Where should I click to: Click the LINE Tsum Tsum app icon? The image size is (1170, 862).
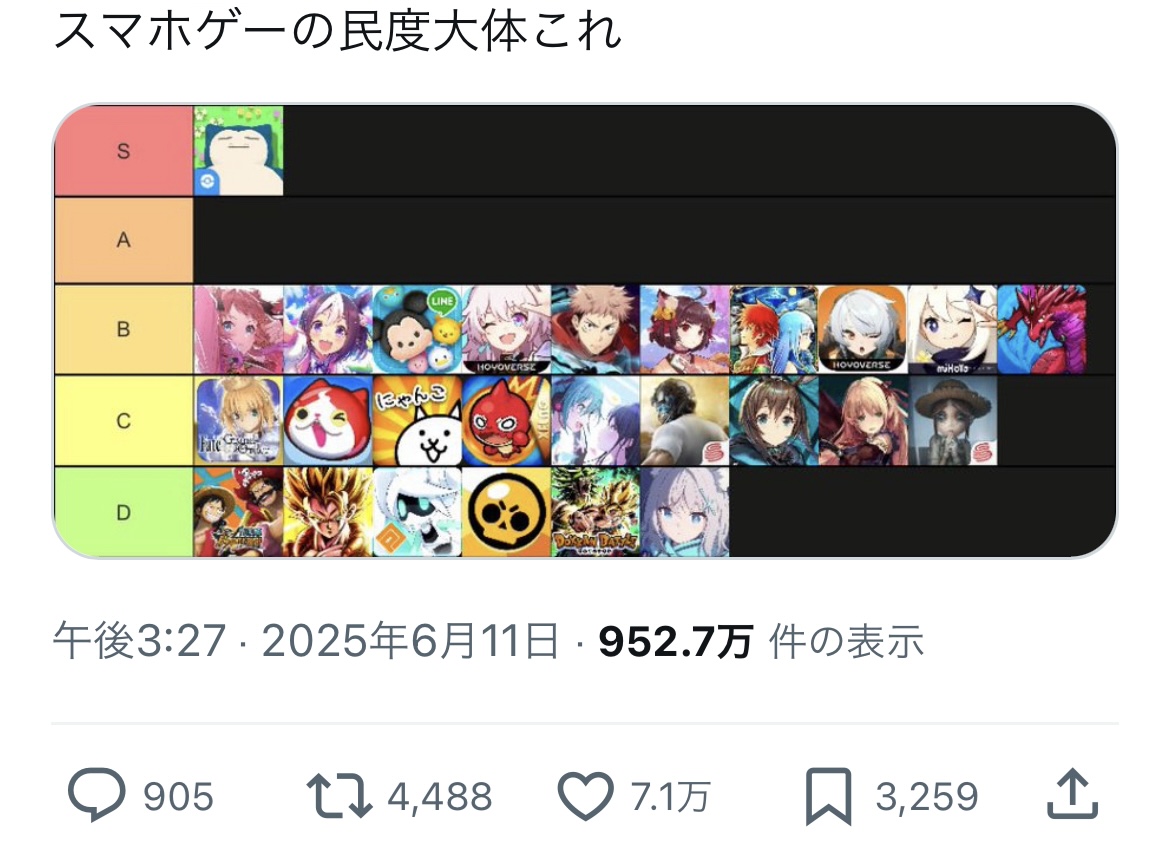417,329
